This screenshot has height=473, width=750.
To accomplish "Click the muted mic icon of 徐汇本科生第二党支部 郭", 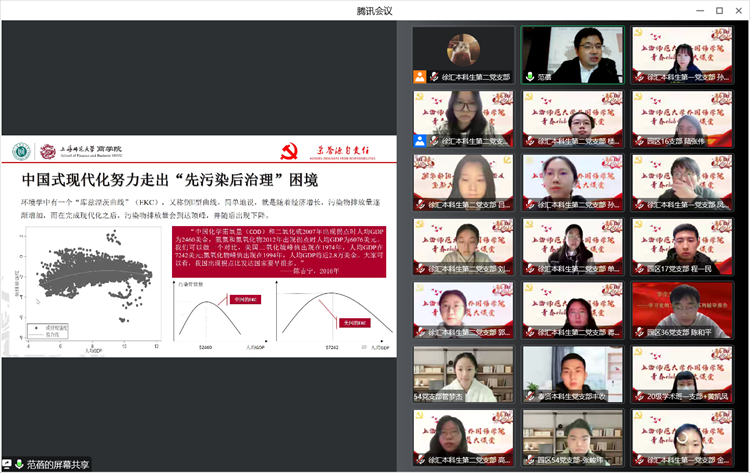I will click(420, 332).
